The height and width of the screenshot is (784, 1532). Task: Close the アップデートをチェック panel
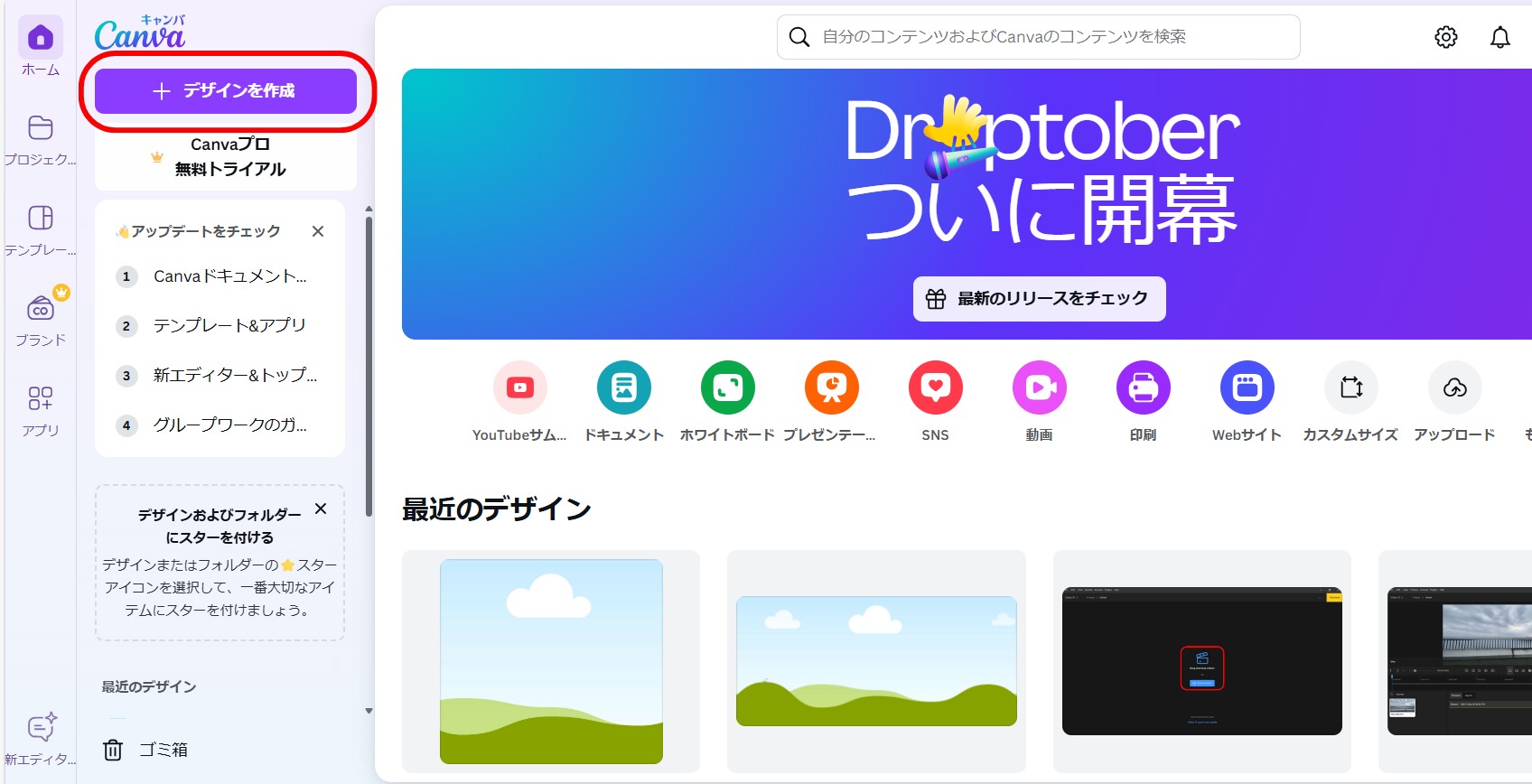(x=318, y=231)
